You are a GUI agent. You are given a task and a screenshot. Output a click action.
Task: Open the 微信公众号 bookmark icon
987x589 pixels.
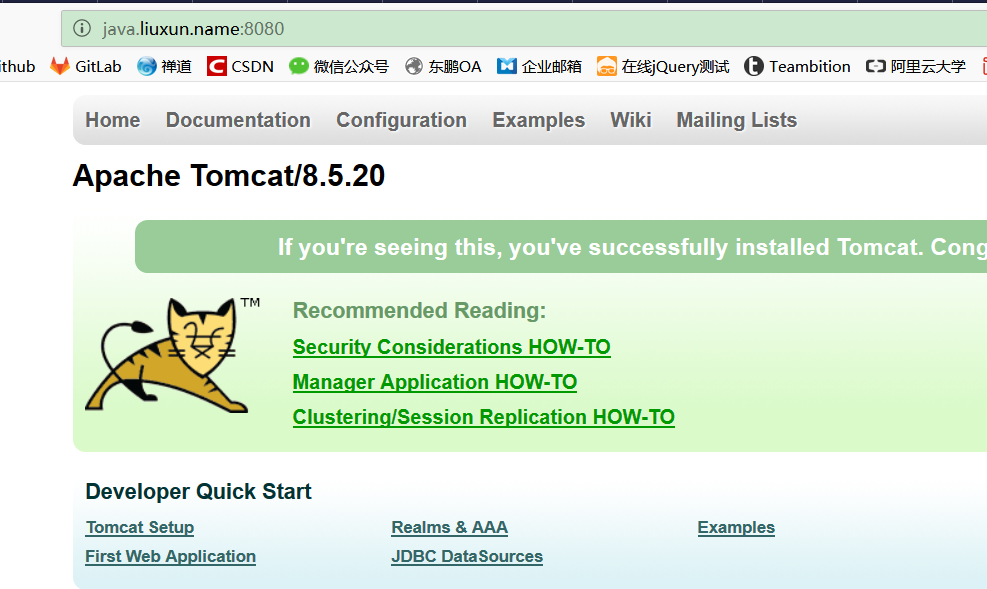tap(299, 66)
